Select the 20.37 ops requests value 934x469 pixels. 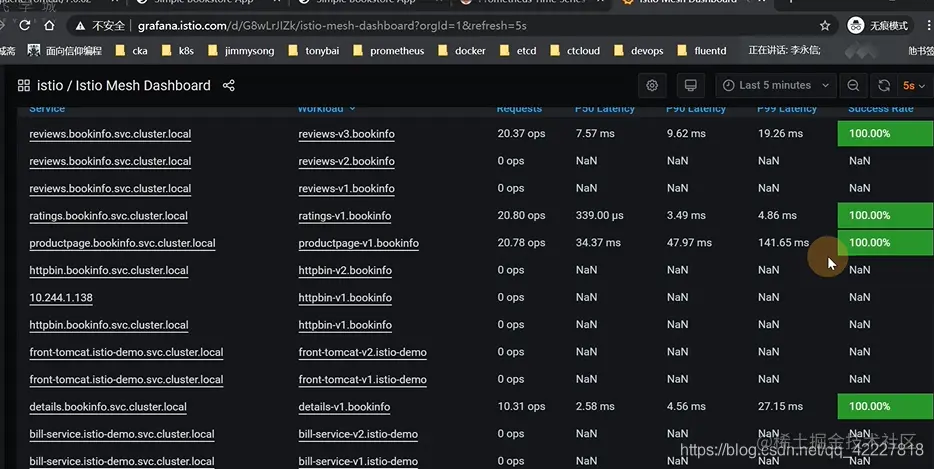[x=521, y=133]
